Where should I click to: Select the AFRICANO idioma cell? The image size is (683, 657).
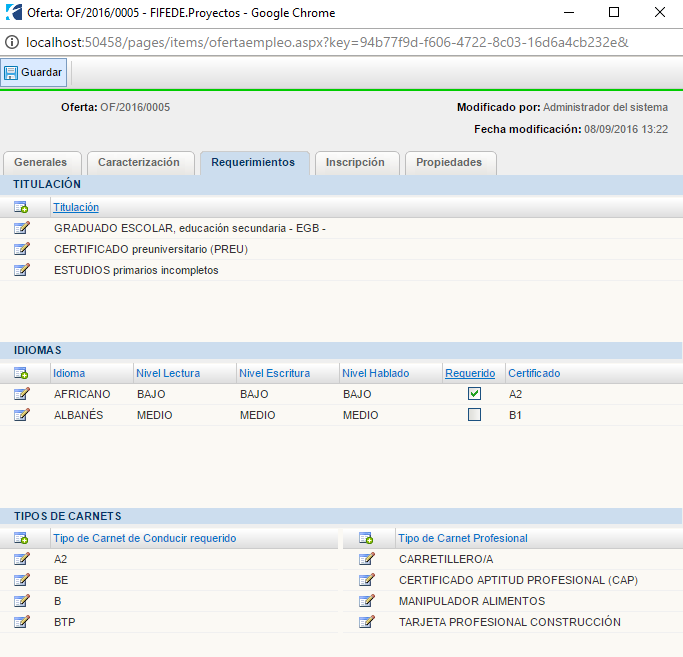coord(82,394)
